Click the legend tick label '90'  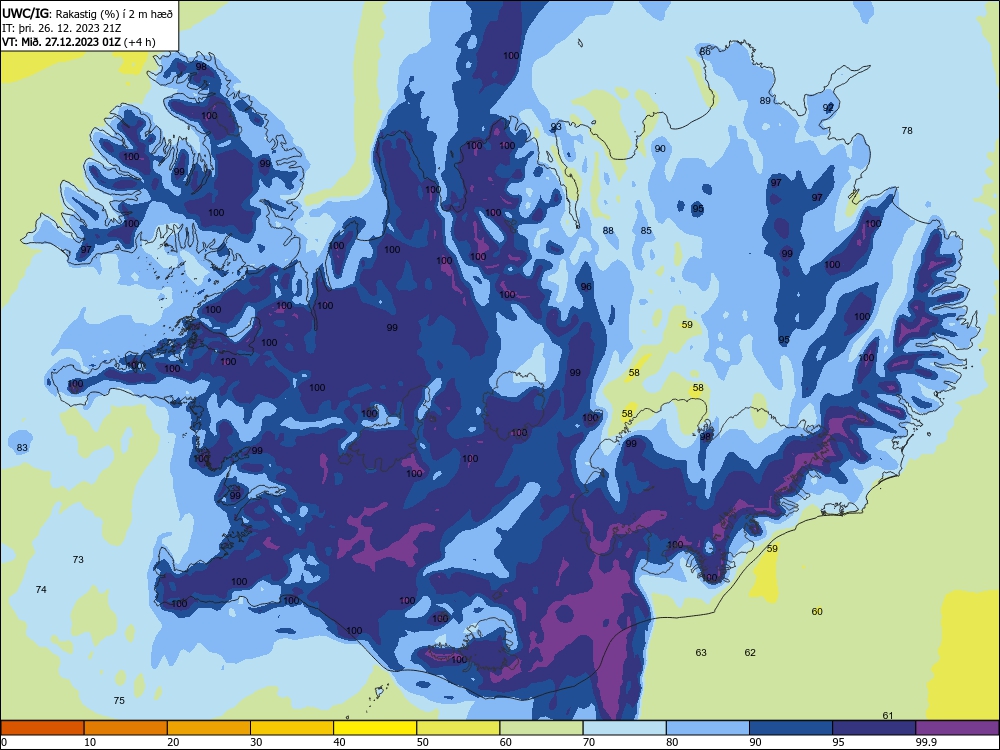755,742
